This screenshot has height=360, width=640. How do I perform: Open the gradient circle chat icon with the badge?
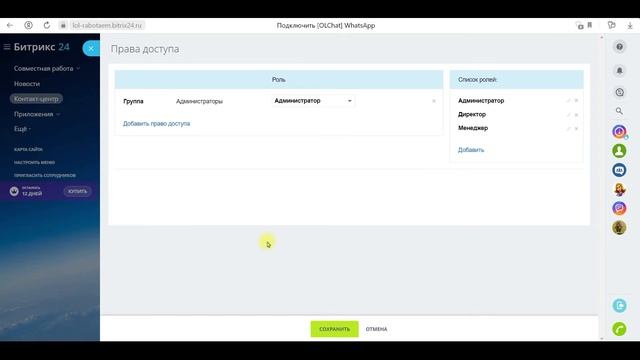pos(620,132)
